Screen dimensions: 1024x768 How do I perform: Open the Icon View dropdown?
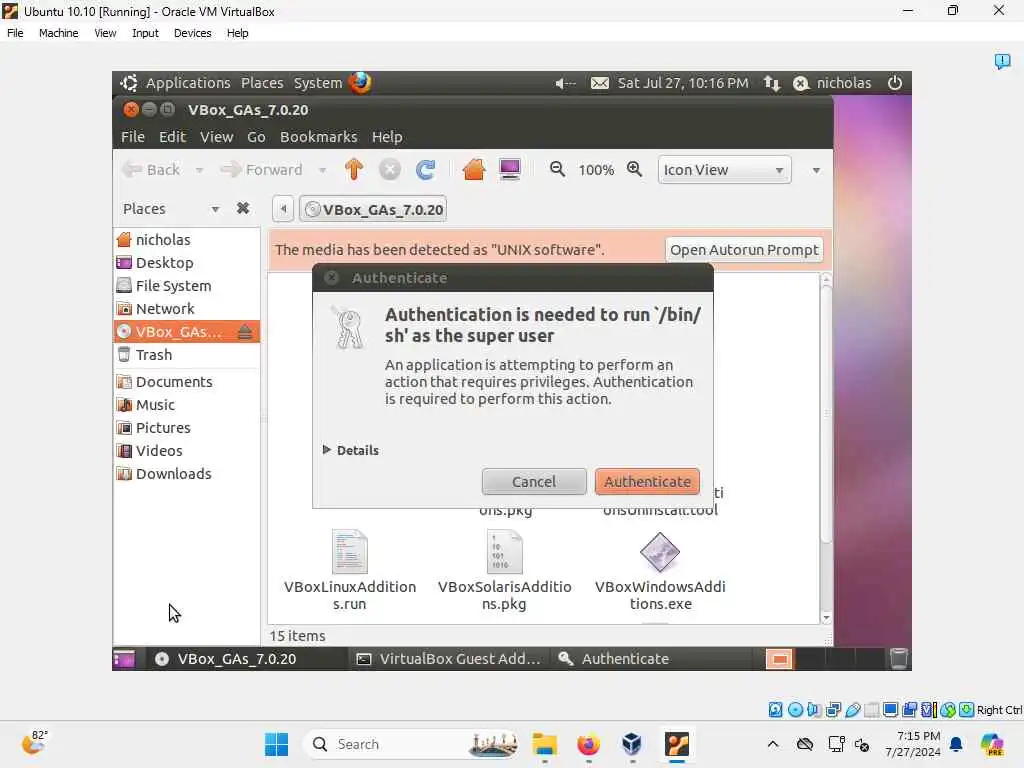pyautogui.click(x=724, y=170)
